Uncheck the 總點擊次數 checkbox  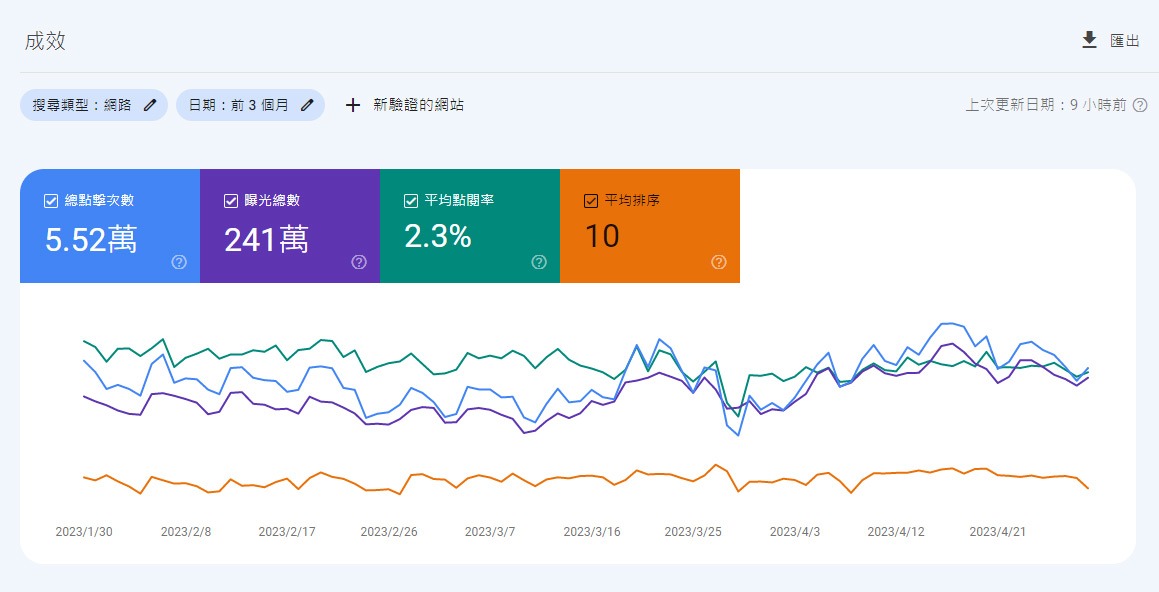point(51,201)
